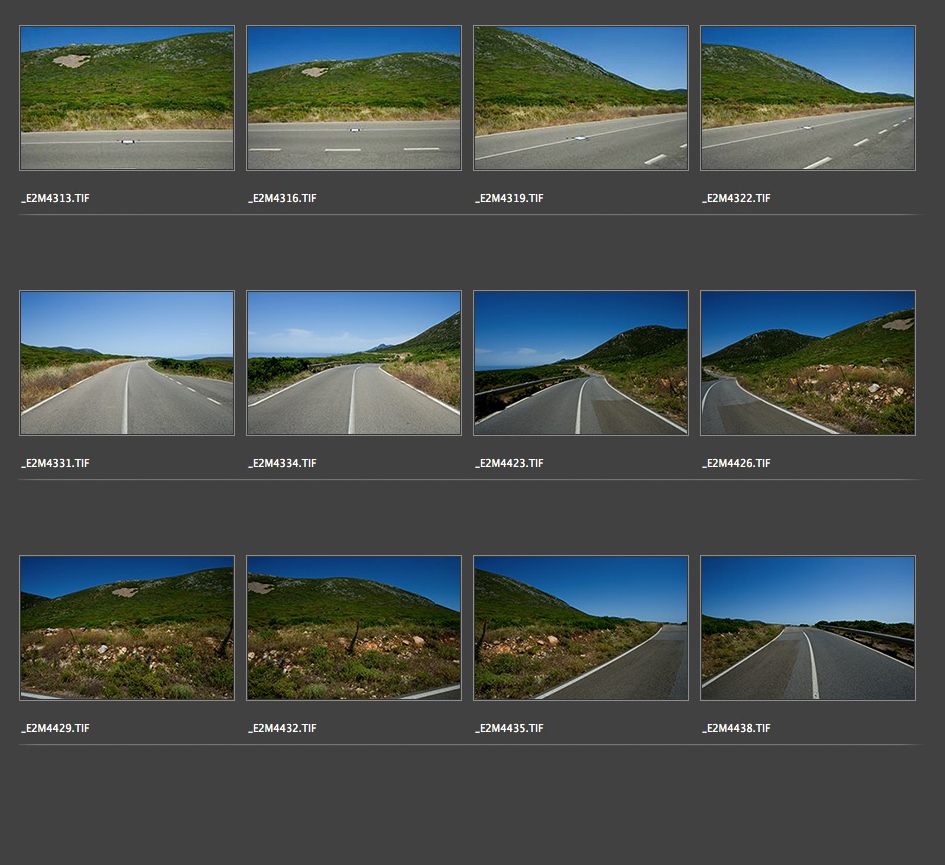Click the _E2M4322.TIF filename text
This screenshot has height=865, width=945.
(x=737, y=199)
